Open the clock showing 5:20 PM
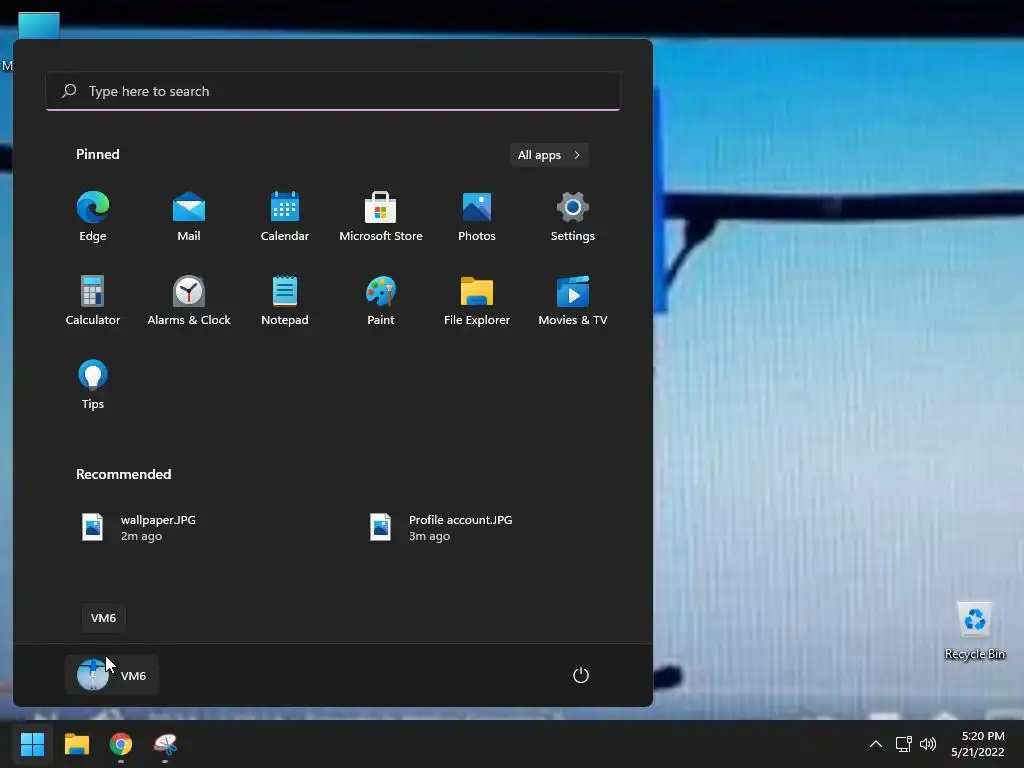Image resolution: width=1024 pixels, height=768 pixels. point(978,744)
